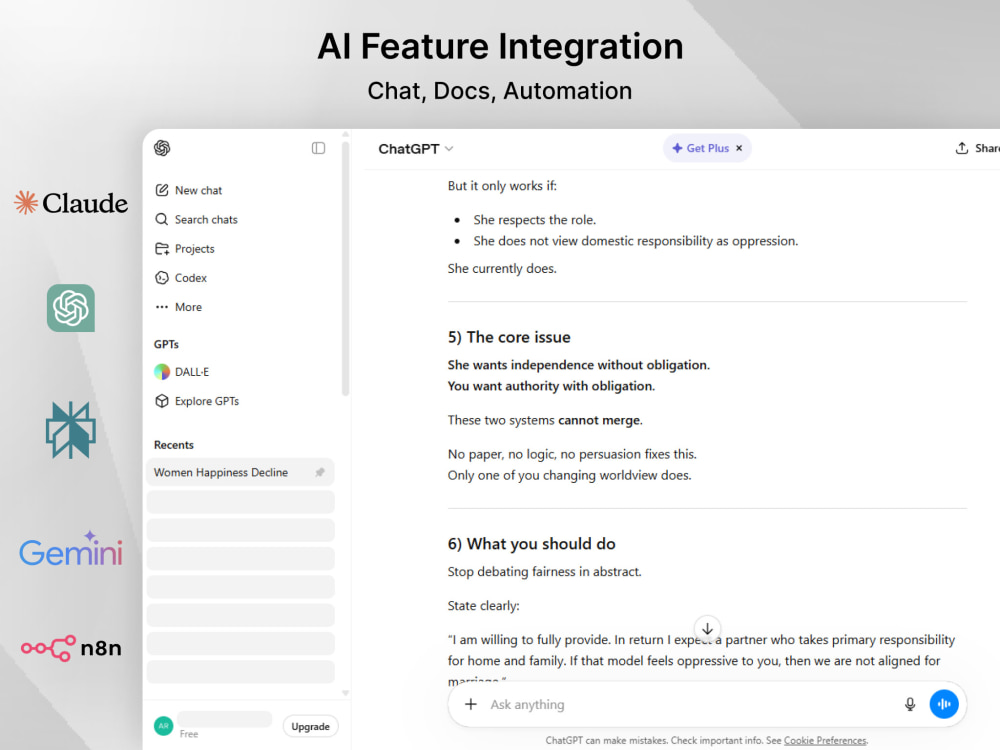
Task: Collapse the sidebar with the panel toggle icon
Action: [318, 148]
